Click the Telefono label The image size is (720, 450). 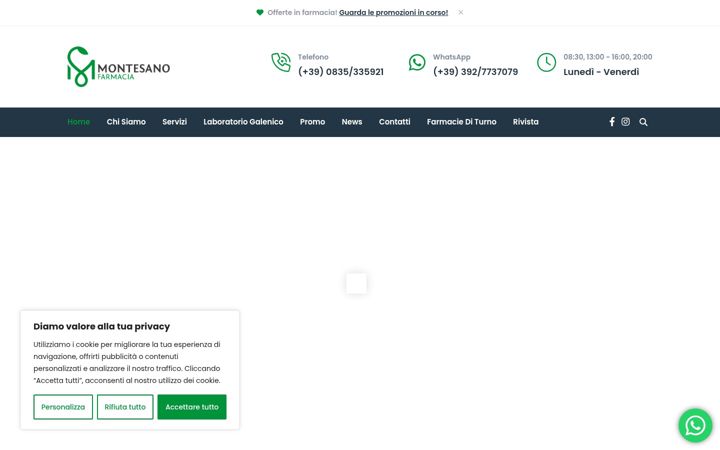[313, 57]
